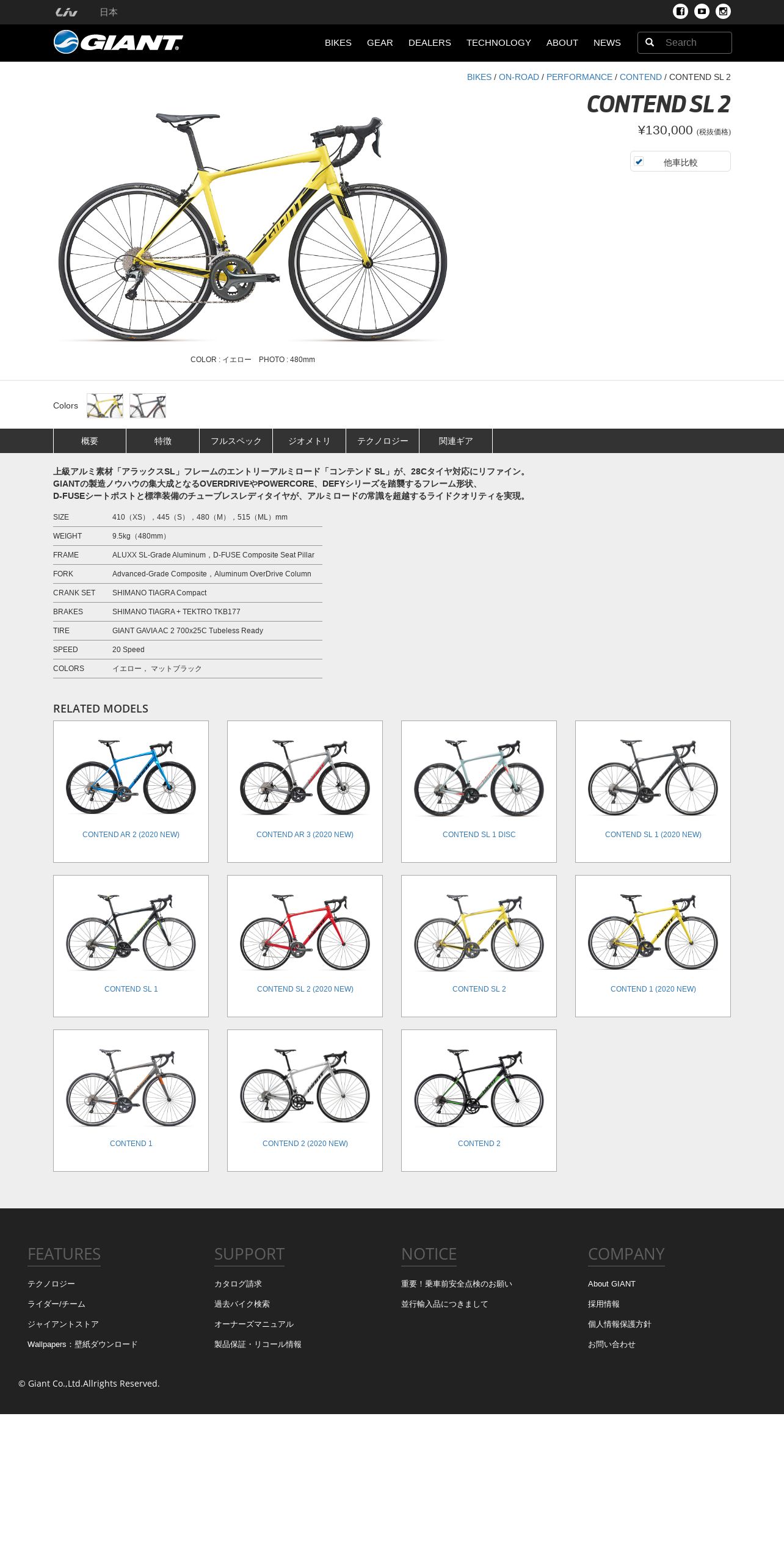
Task: Click the ¥130,000 price text
Action: click(666, 130)
